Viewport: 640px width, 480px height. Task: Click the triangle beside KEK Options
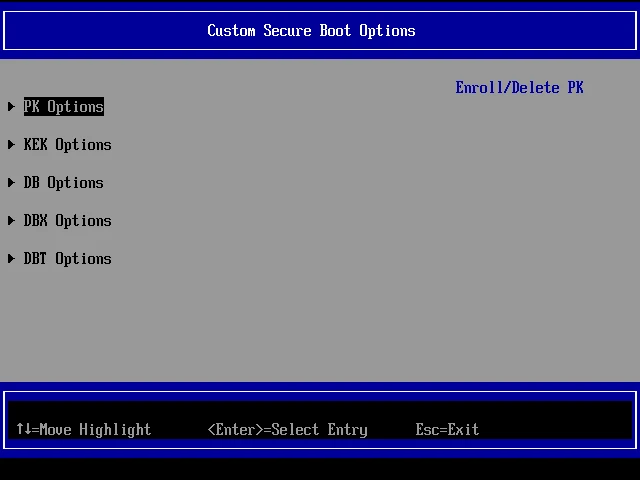point(11,145)
